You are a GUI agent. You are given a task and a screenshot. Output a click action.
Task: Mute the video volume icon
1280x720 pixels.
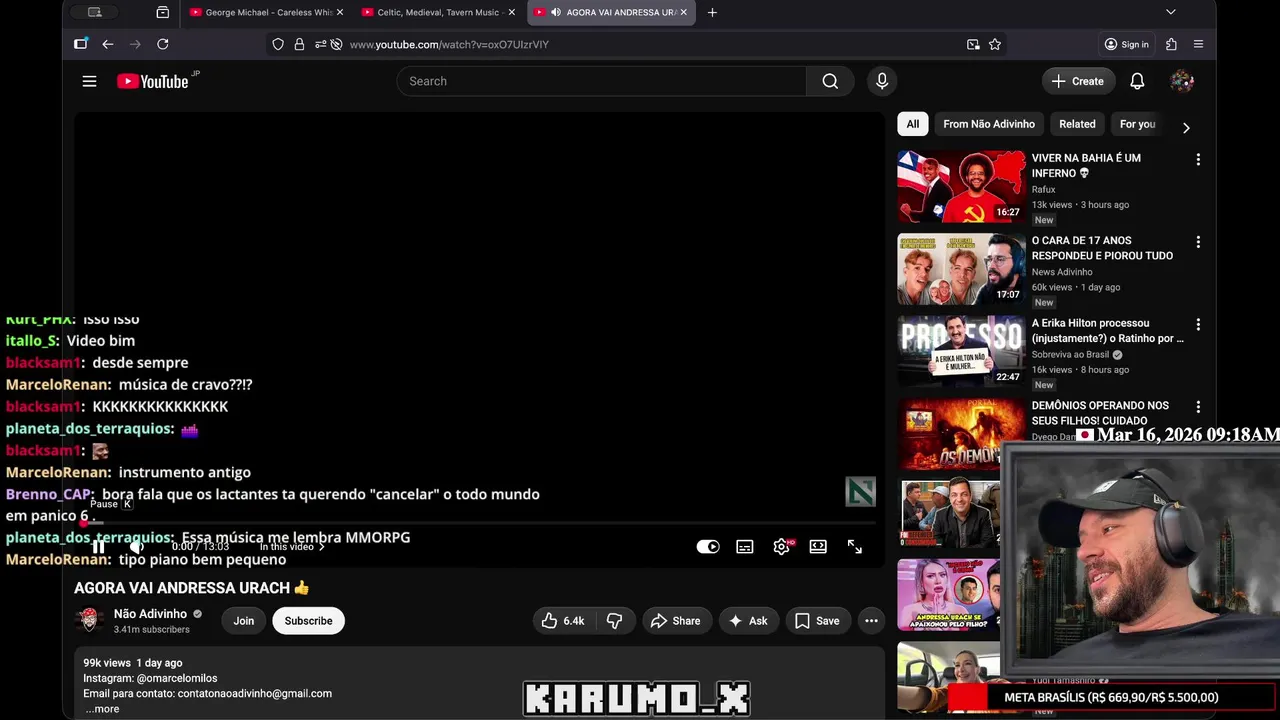[x=136, y=547]
